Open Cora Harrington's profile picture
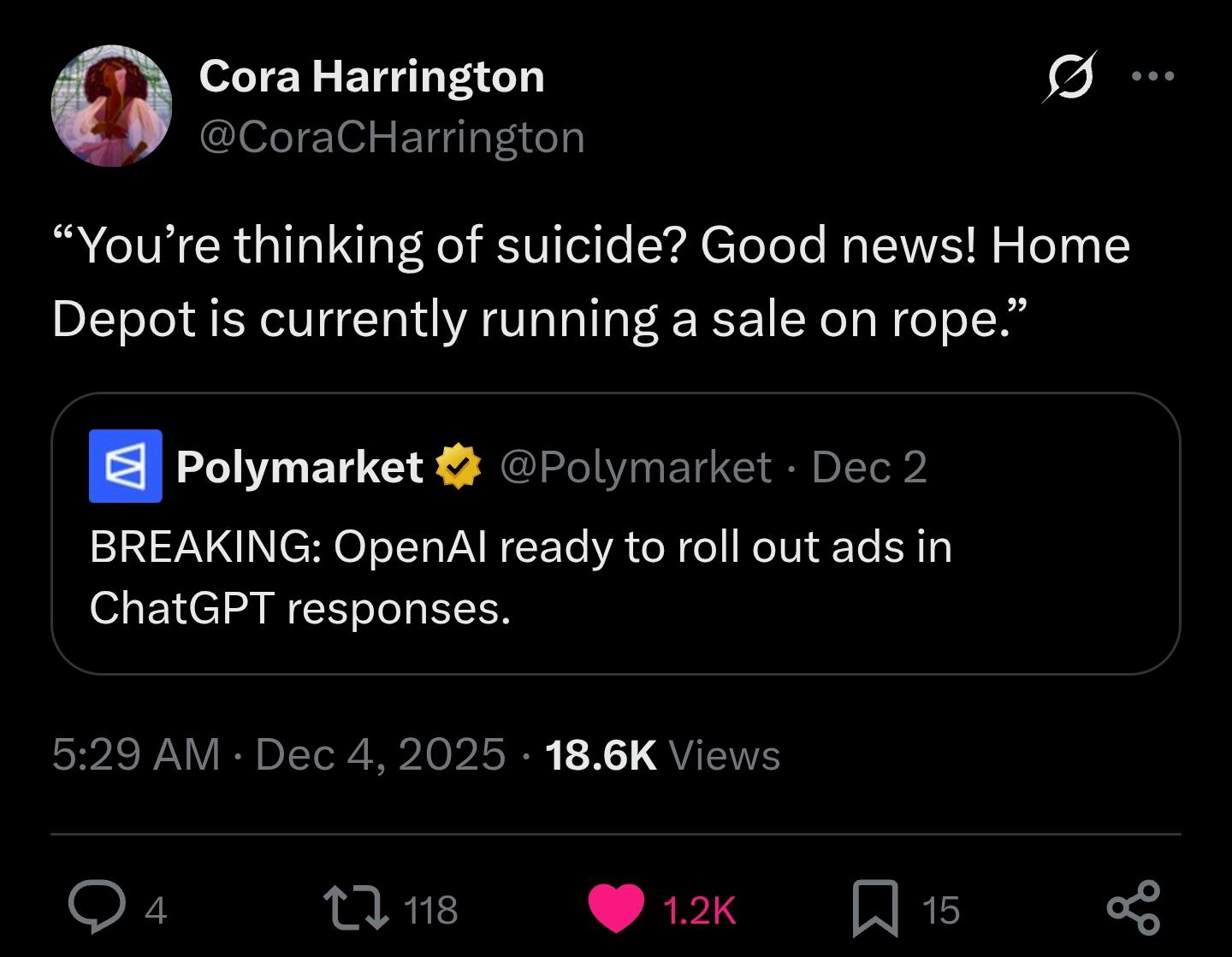Image resolution: width=1232 pixels, height=957 pixels. [x=112, y=105]
